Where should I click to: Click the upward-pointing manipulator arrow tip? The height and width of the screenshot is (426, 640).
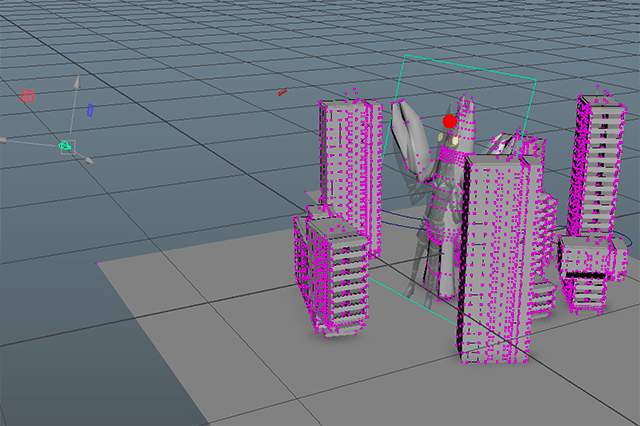point(75,80)
